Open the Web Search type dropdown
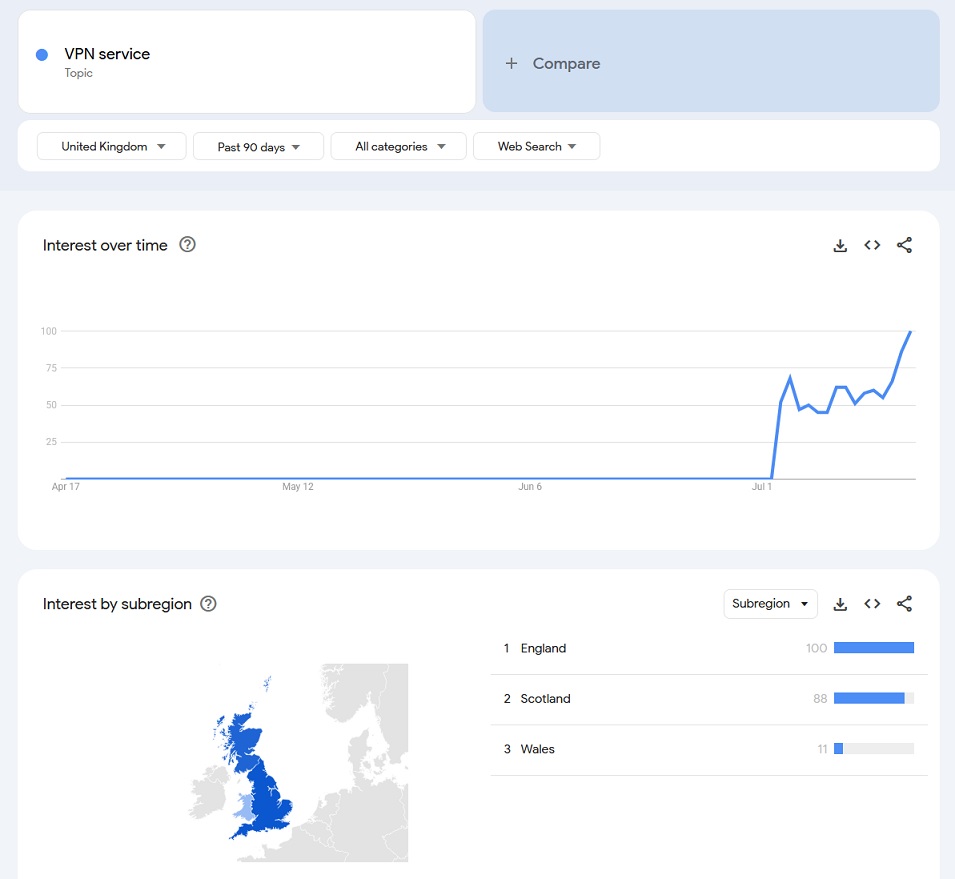The image size is (955, 879). (x=537, y=146)
